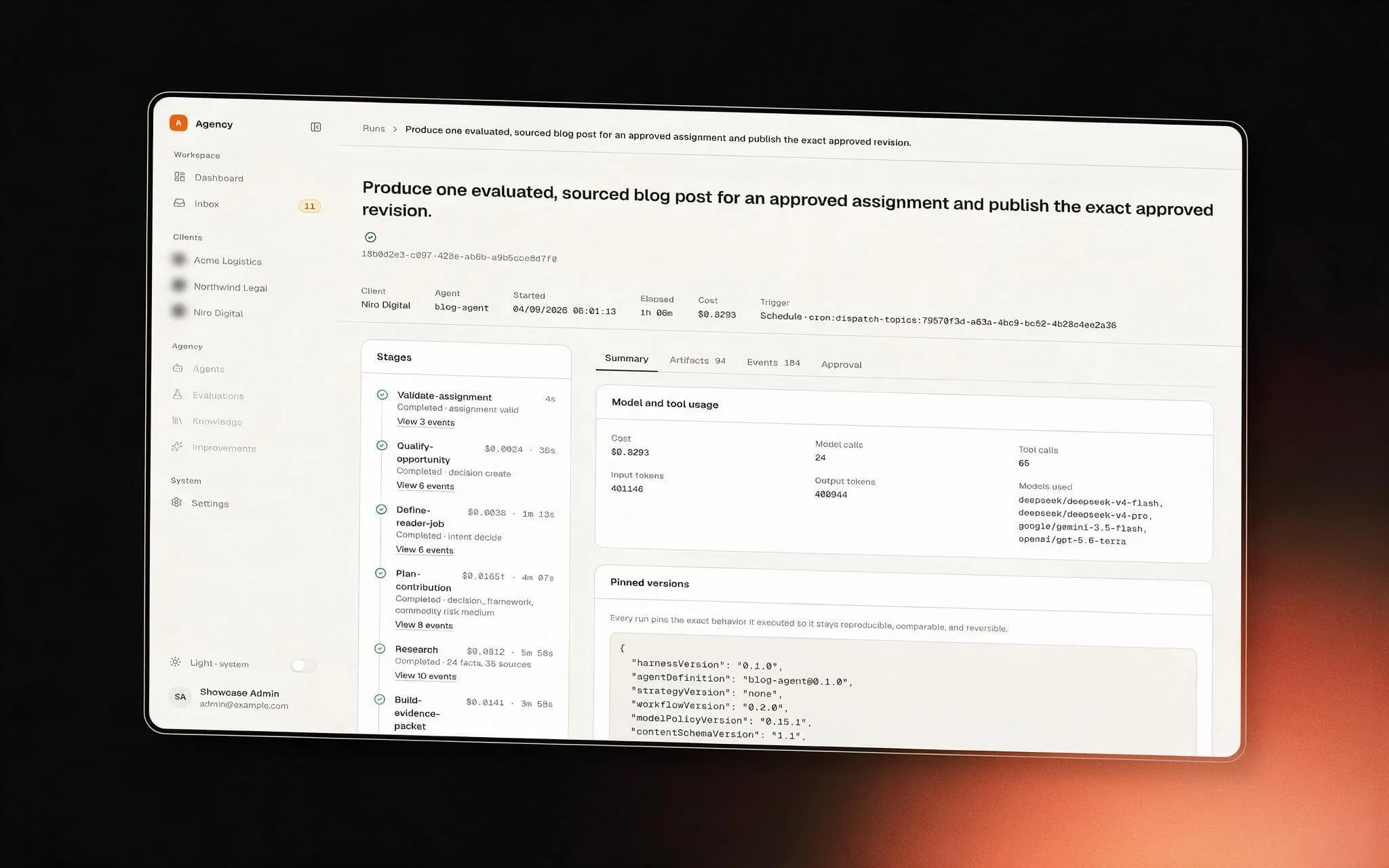
Task: View 3 events for Validate-assignment
Action: [x=426, y=422]
